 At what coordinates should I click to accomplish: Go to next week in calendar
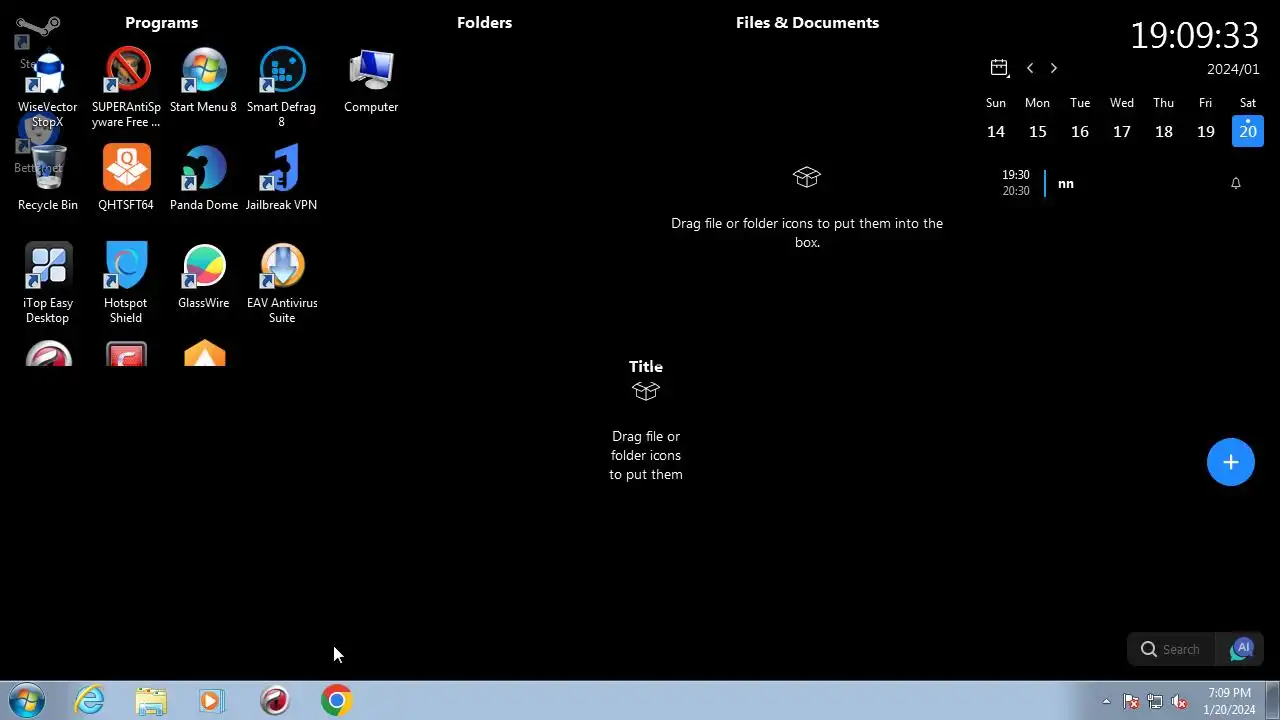pos(1053,68)
